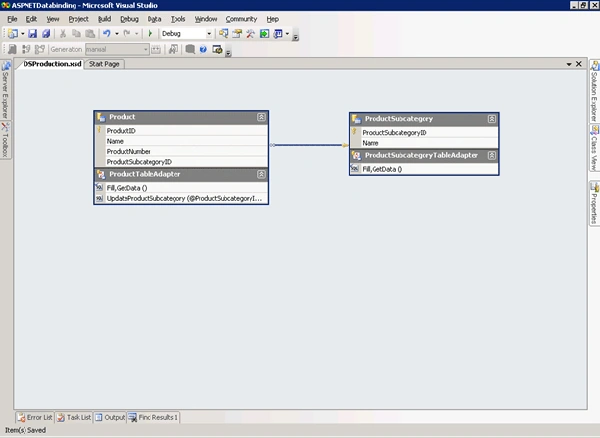Click the green Start Page toolbar icon
Viewport: 600px width, 438px height.
(264, 34)
